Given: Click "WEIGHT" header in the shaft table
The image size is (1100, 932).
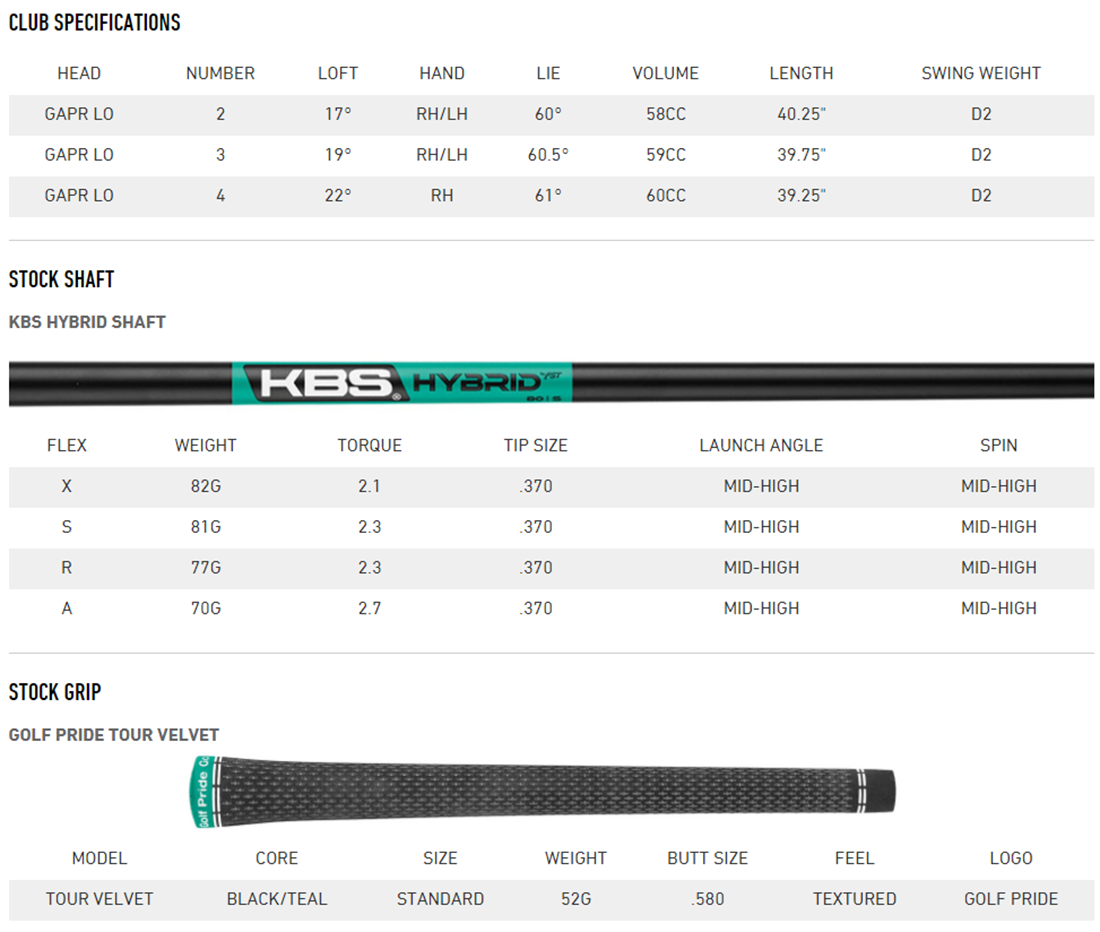Looking at the screenshot, I should tap(206, 446).
